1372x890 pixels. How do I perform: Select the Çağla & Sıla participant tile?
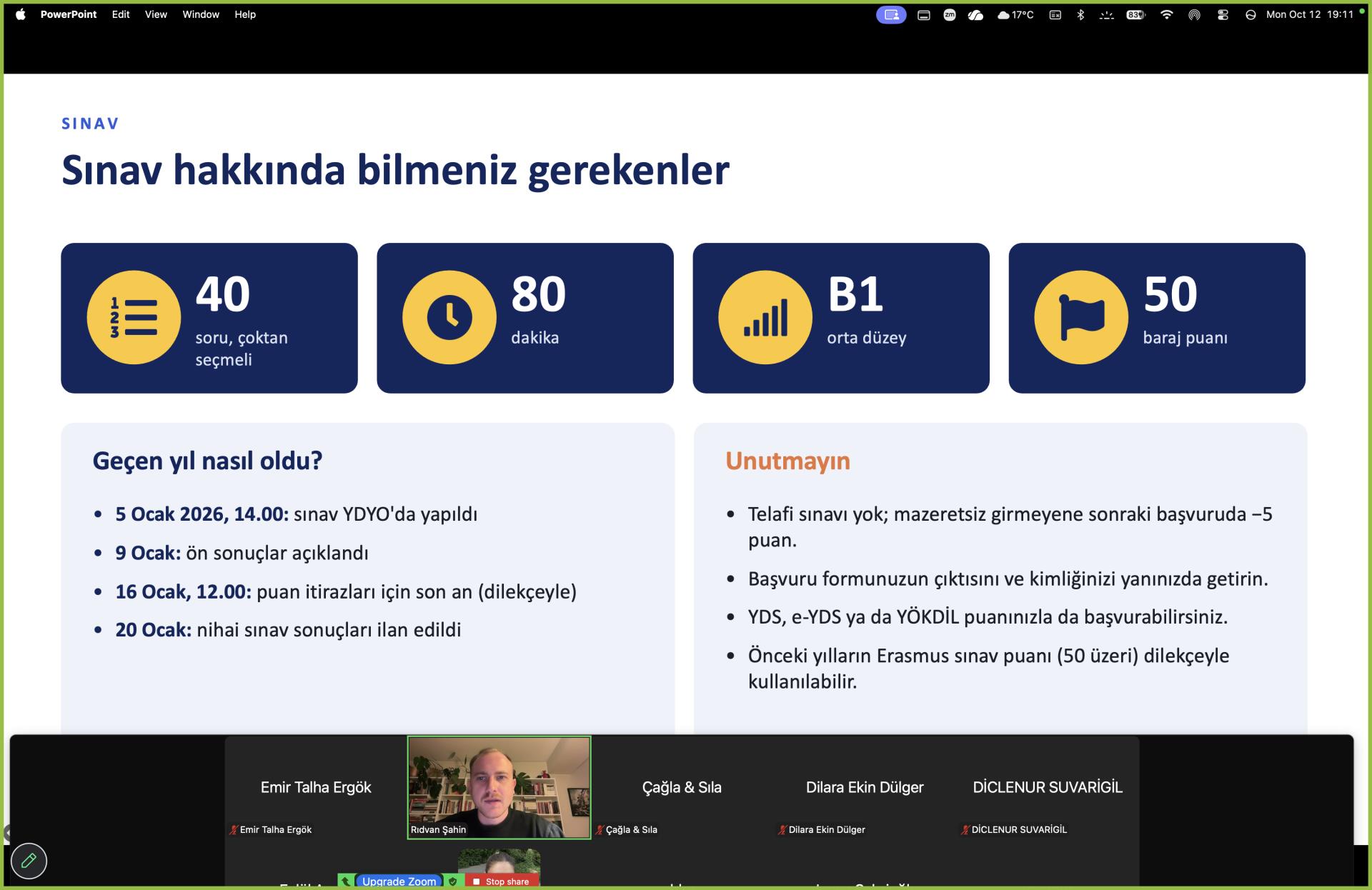tap(682, 787)
